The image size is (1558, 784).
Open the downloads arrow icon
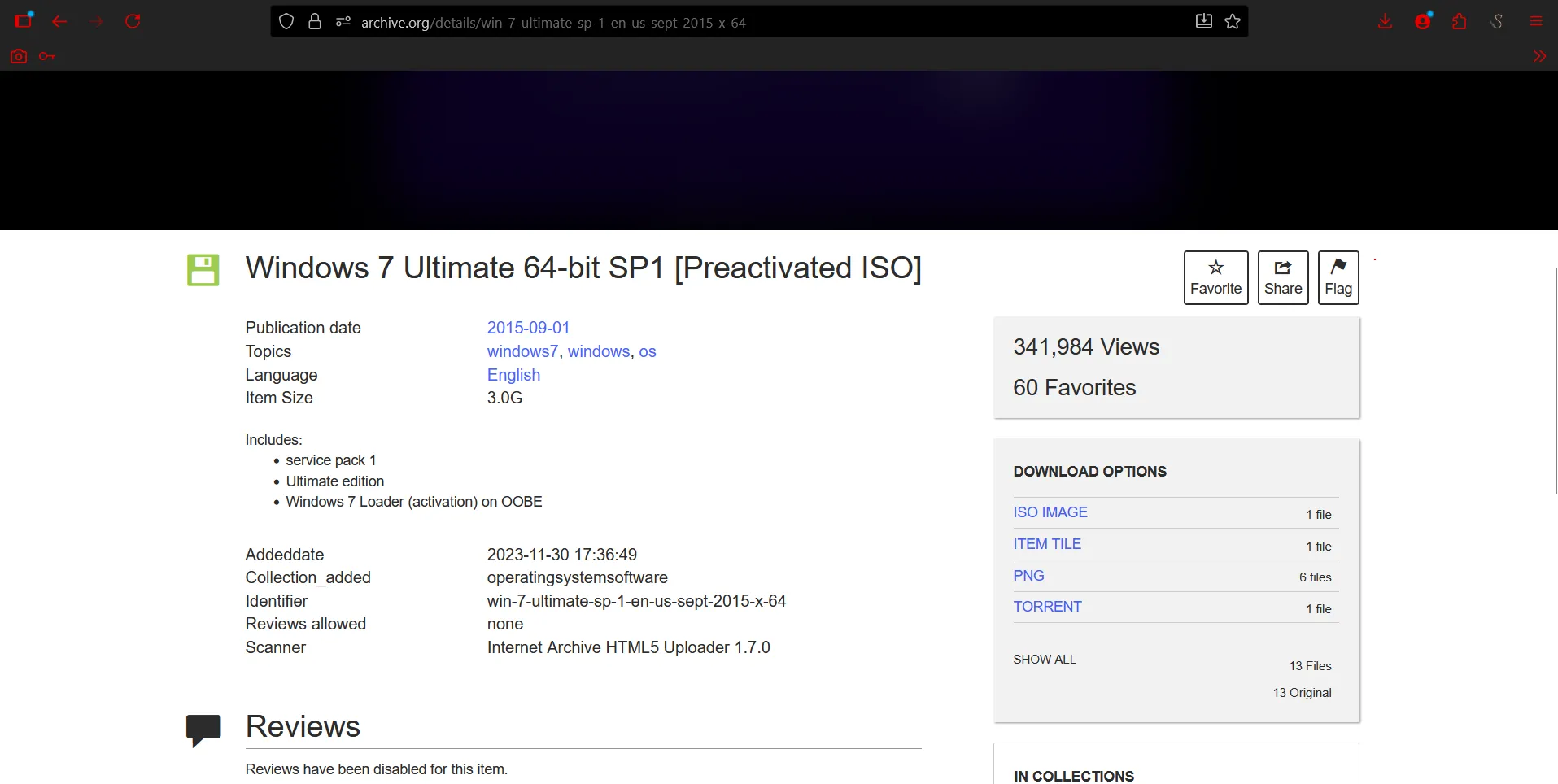coord(1385,21)
